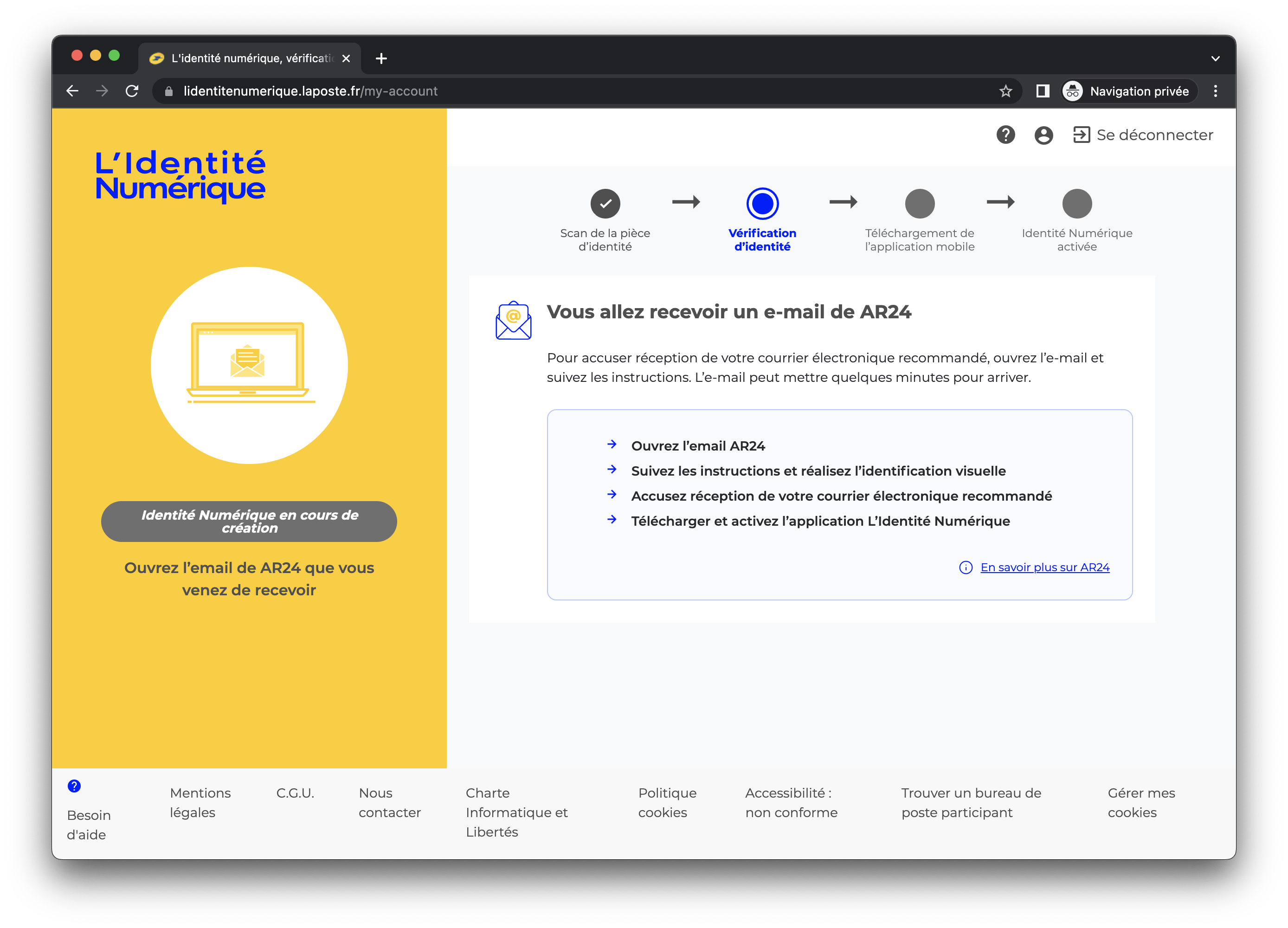1288x928 pixels.
Task: Reload the page with refresh icon
Action: pos(132,91)
